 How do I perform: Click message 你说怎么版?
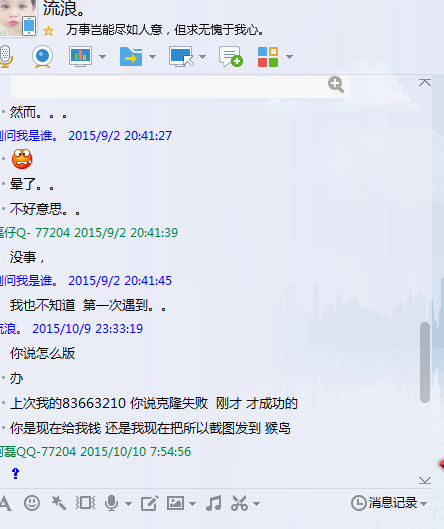(43, 353)
